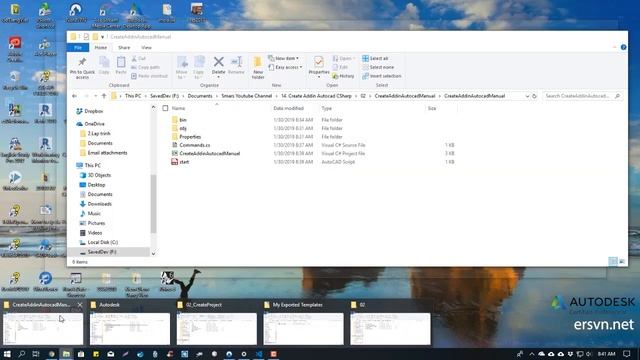Viewport: 640px width, 360px height.
Task: Open Quick Access Toolbar customize arrow
Action: click(x=102, y=37)
